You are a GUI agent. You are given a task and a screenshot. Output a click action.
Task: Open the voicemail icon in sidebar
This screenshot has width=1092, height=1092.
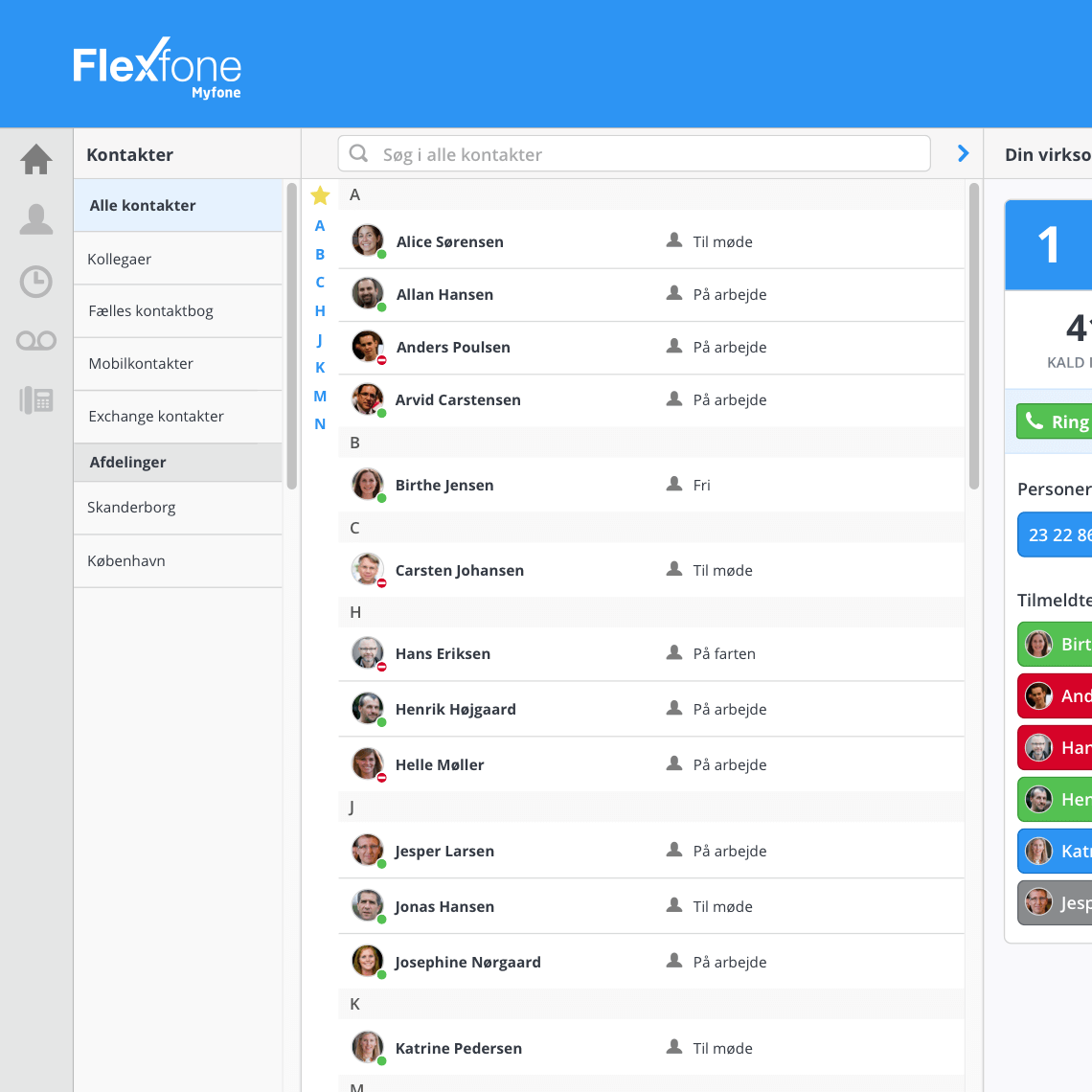pos(36,341)
